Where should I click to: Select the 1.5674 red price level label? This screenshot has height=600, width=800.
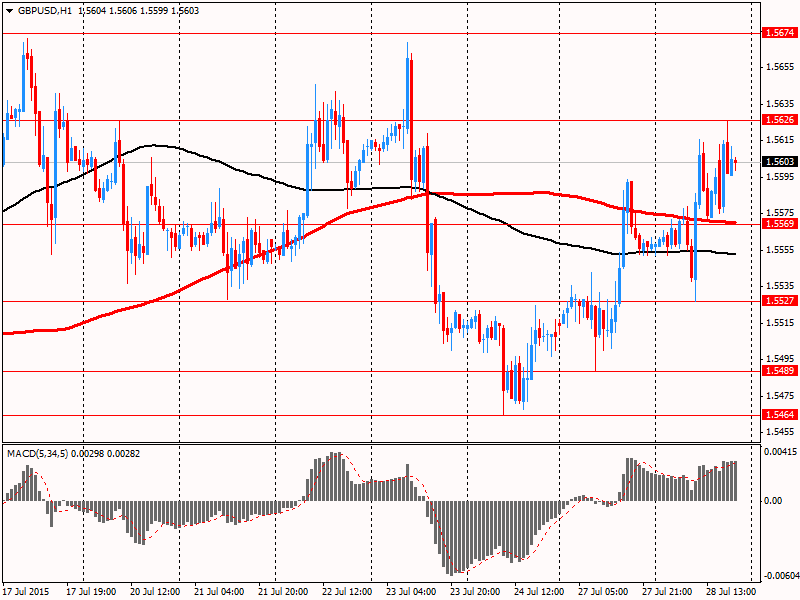780,33
